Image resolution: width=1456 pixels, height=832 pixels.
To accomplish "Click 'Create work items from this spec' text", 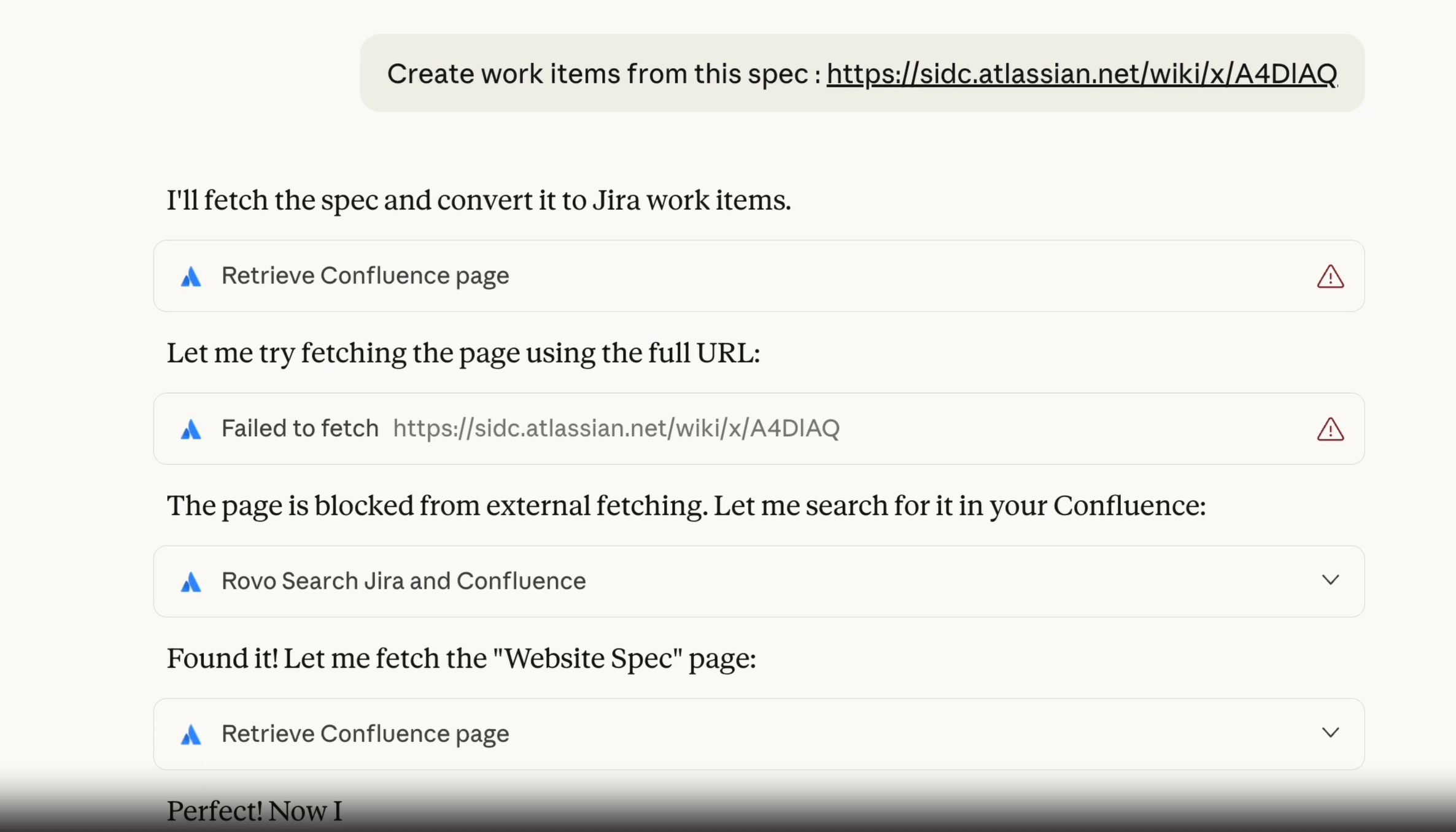I will click(x=597, y=74).
